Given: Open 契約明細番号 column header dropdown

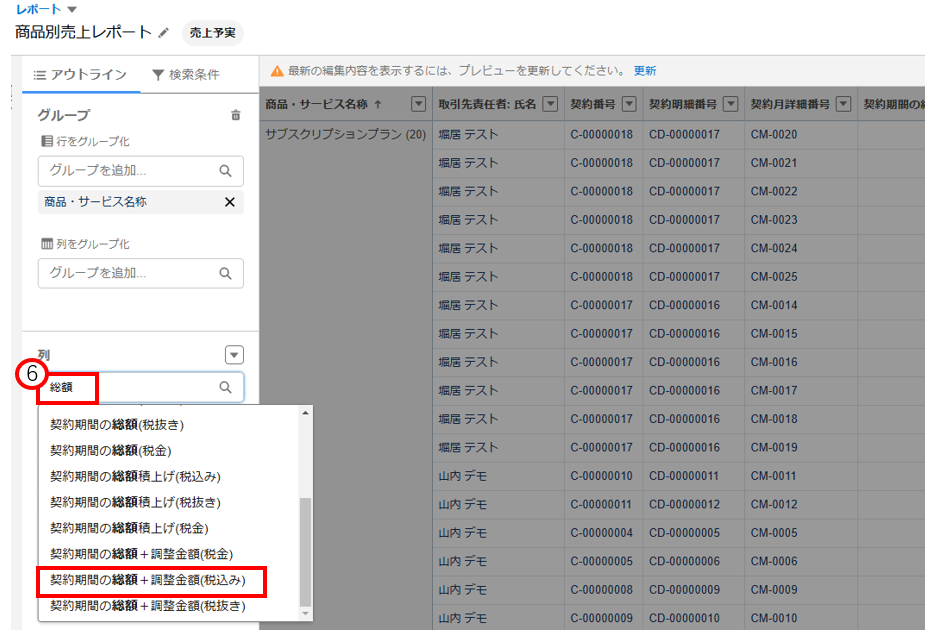Looking at the screenshot, I should 731,104.
